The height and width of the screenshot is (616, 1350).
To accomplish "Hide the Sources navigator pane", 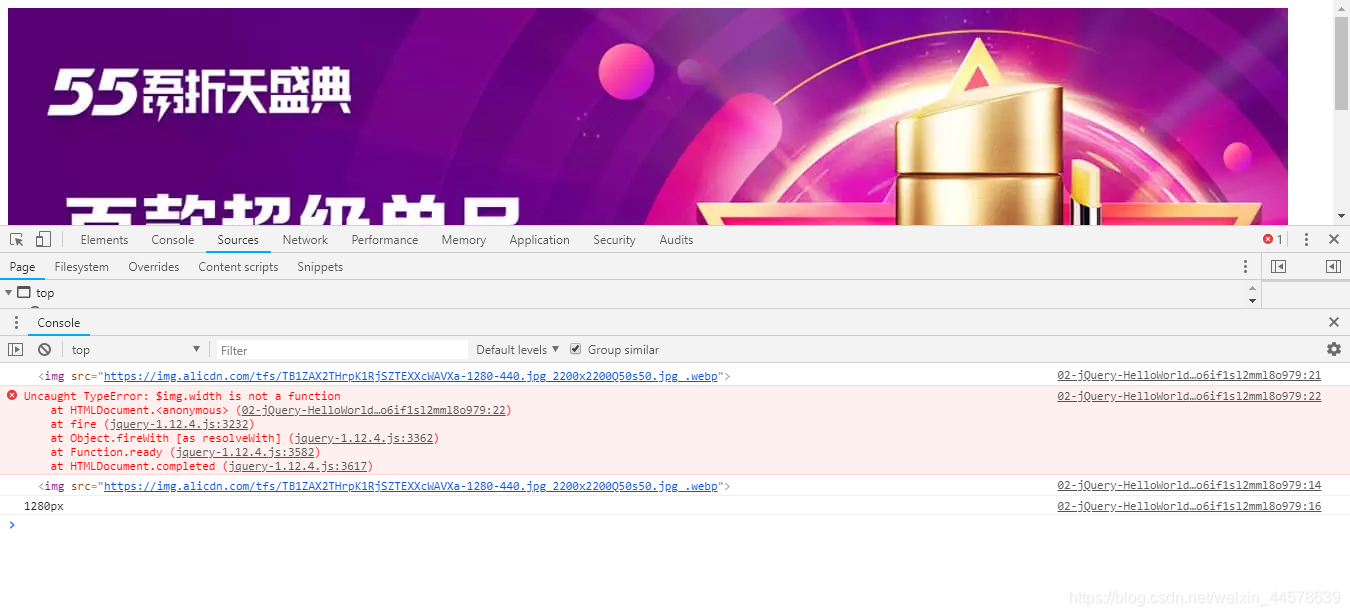I will click(1278, 267).
